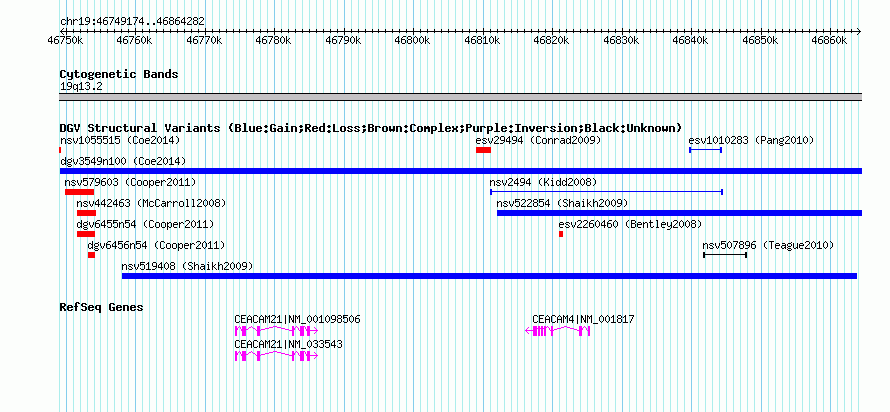Image resolution: width=890 pixels, height=412 pixels.
Task: Open esv1010283 (Pang2010) variant label
Action: 751,140
